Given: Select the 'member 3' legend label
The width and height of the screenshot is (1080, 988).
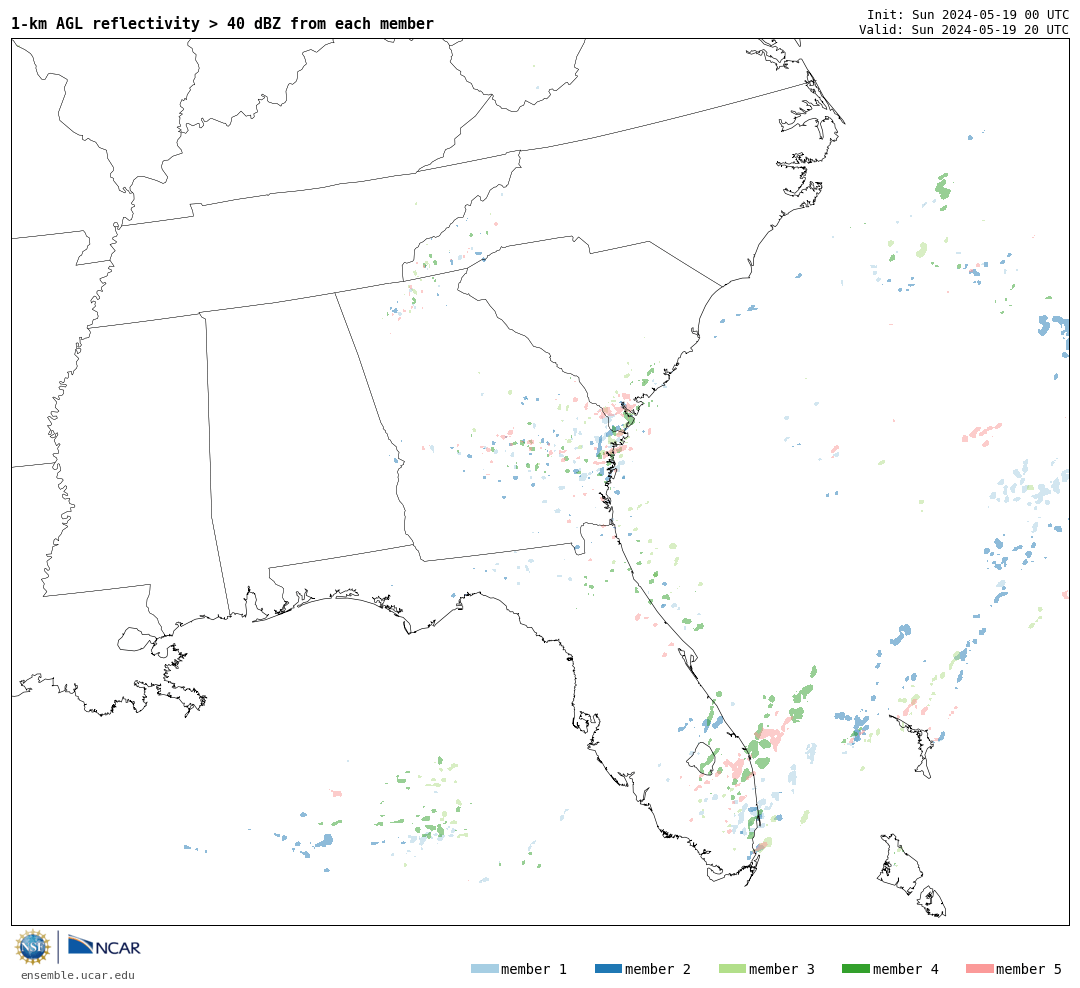Looking at the screenshot, I should tap(782, 969).
